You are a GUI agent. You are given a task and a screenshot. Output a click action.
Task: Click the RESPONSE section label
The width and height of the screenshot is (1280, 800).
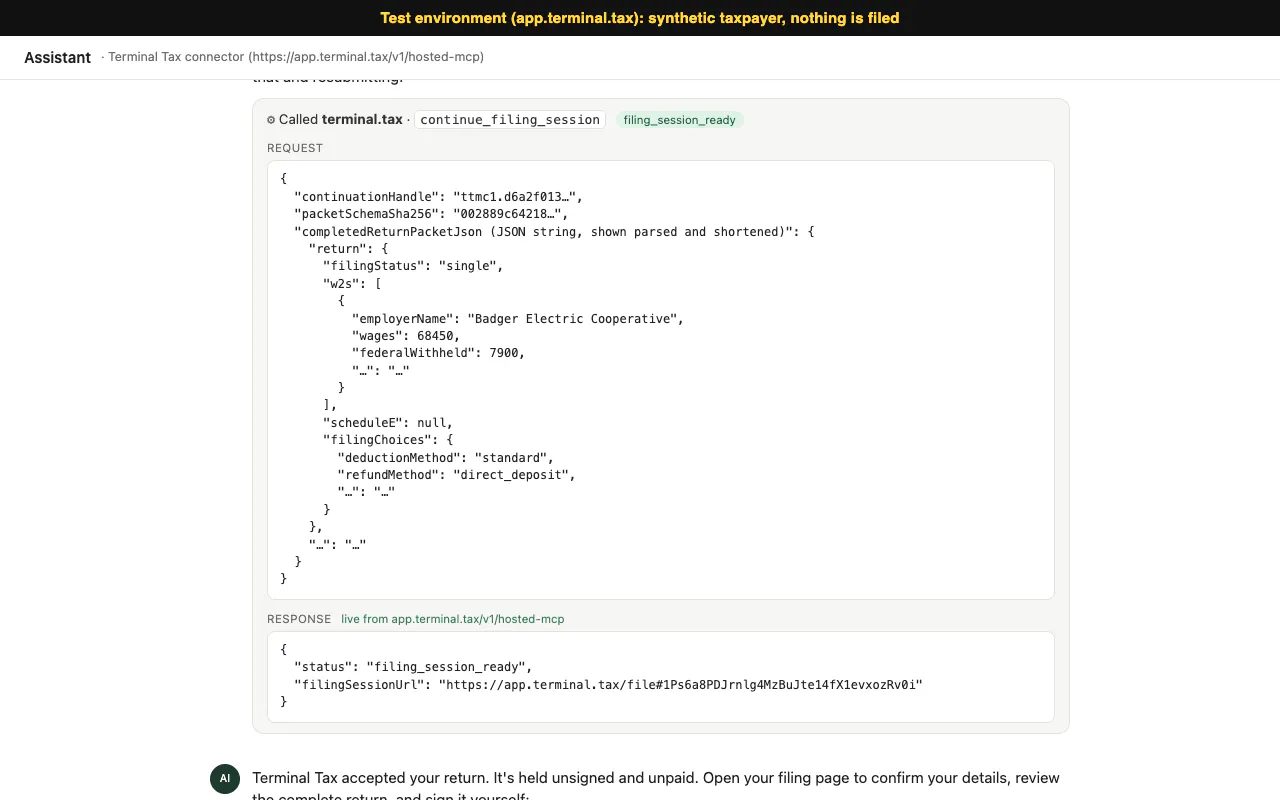pyautogui.click(x=299, y=619)
